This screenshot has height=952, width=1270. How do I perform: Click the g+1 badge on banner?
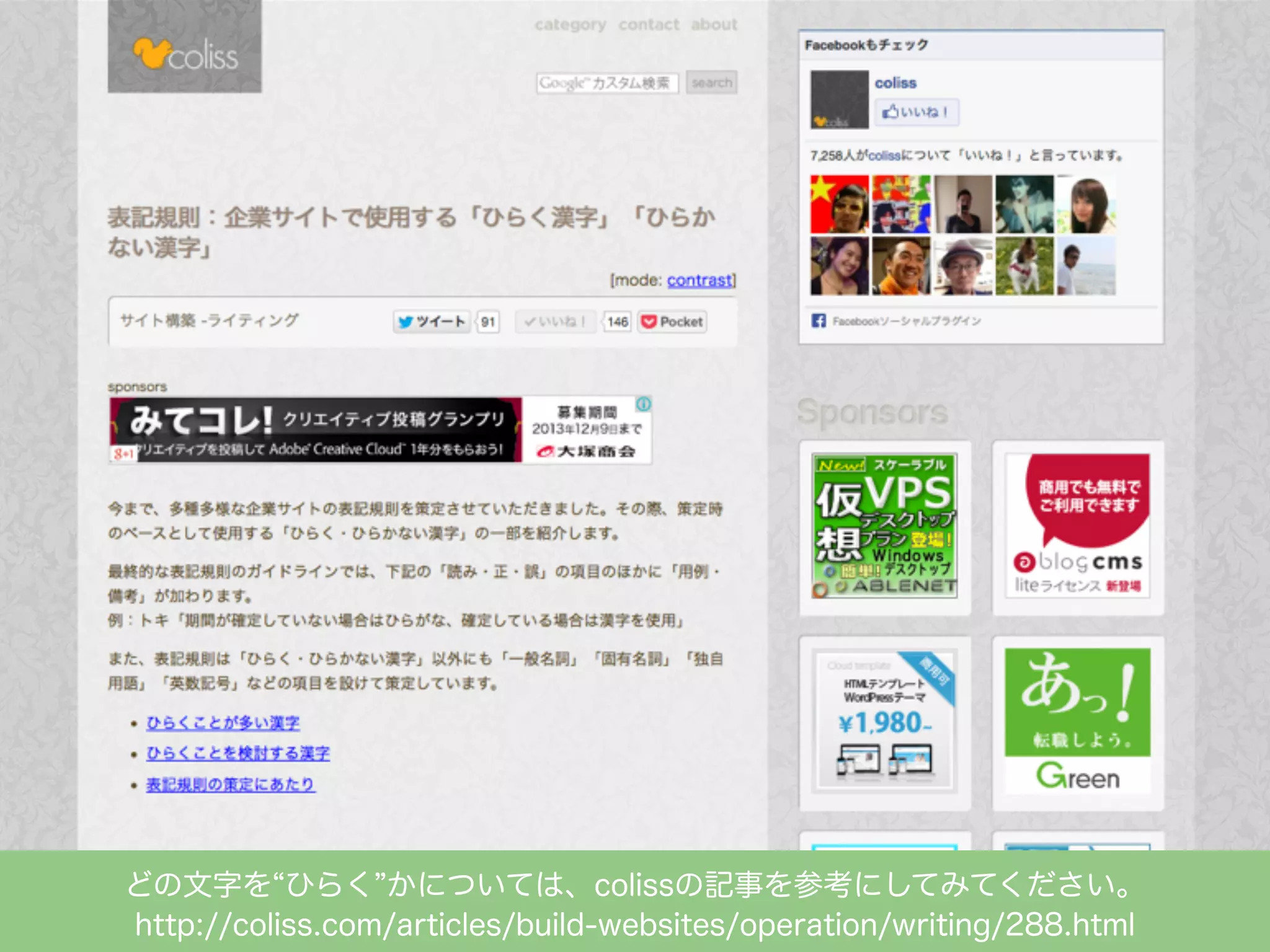(123, 454)
